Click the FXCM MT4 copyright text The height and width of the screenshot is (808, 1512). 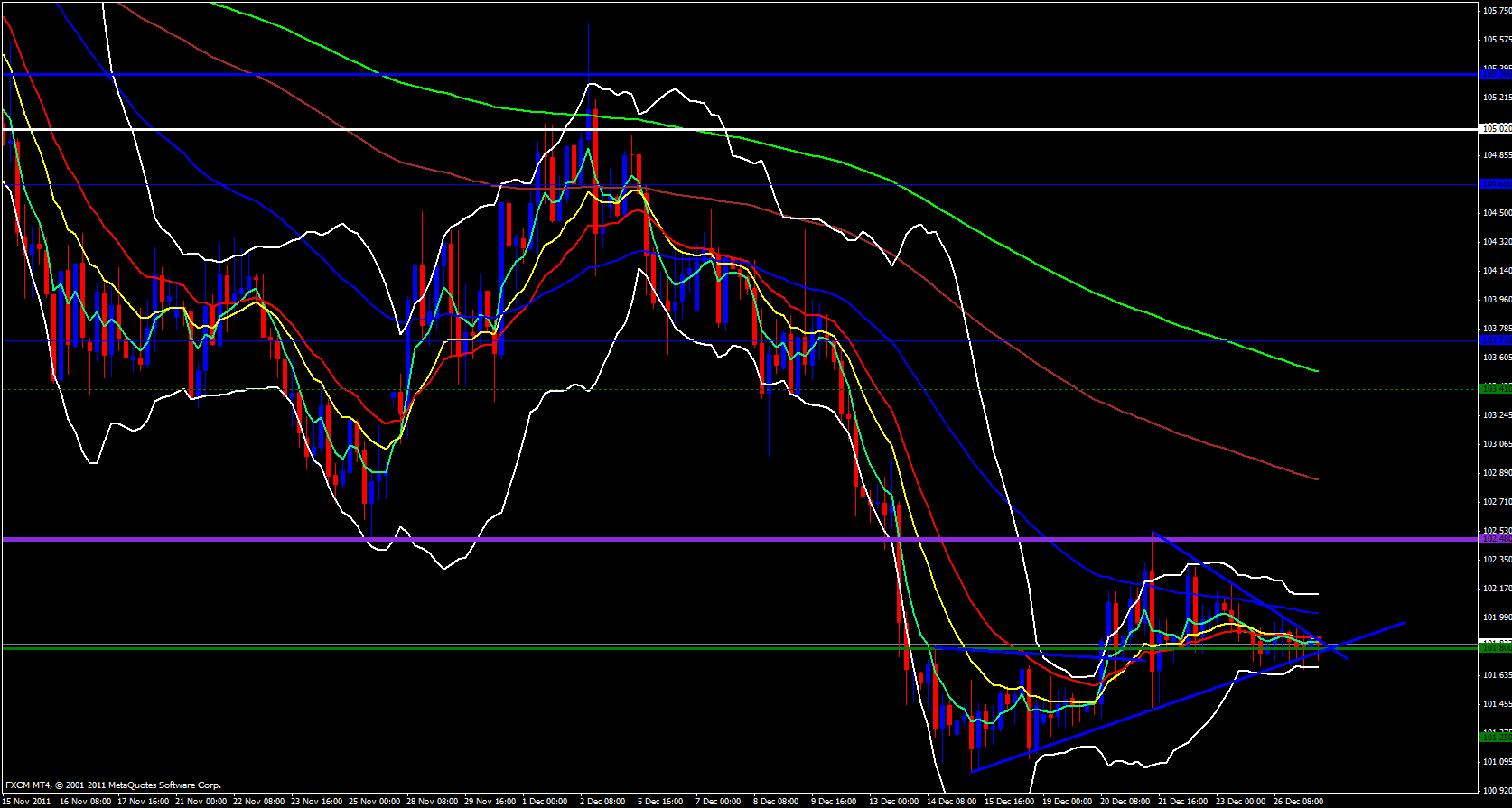(113, 785)
